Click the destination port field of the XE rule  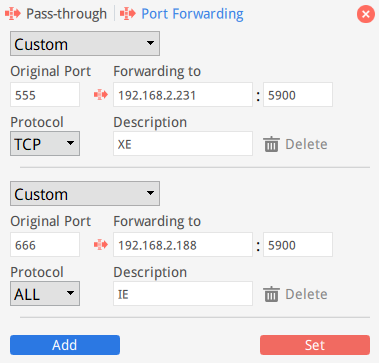298,95
